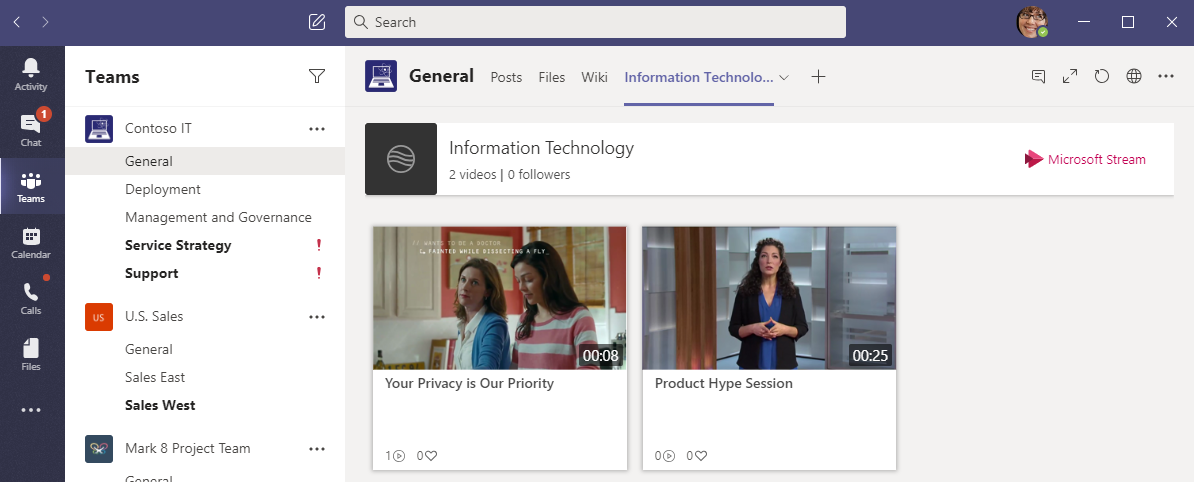Image resolution: width=1194 pixels, height=482 pixels.
Task: Open the Files app
Action: pyautogui.click(x=31, y=355)
